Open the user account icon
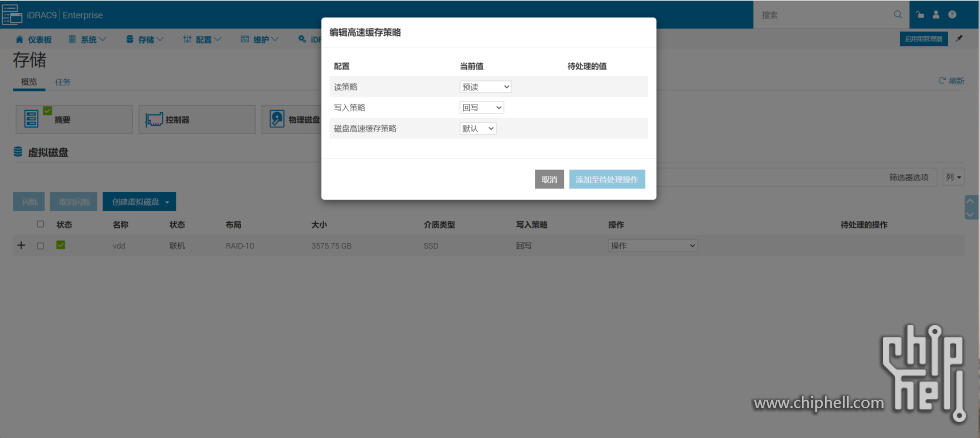 tap(936, 14)
